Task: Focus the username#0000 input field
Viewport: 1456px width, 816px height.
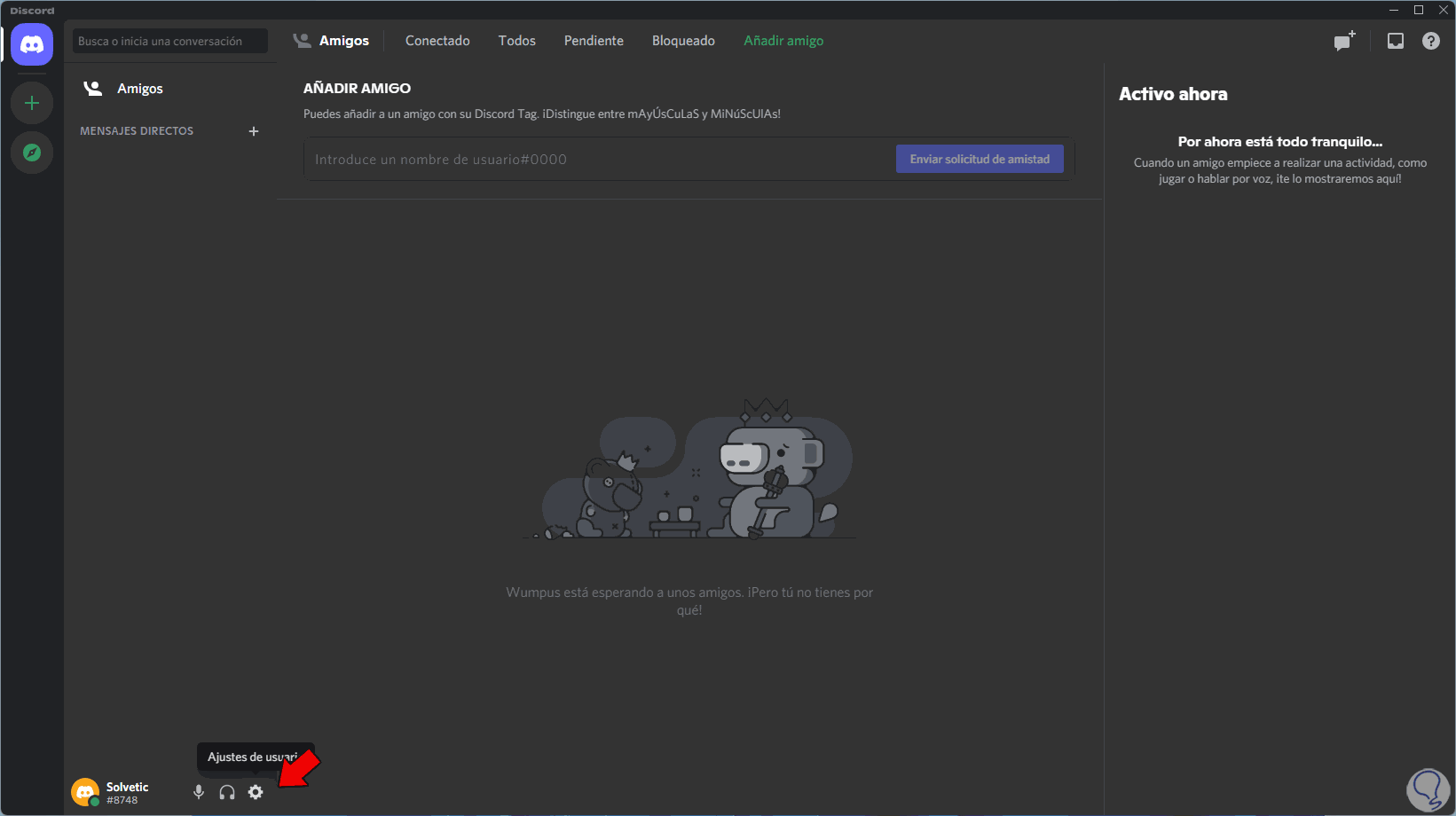Action: [600, 160]
